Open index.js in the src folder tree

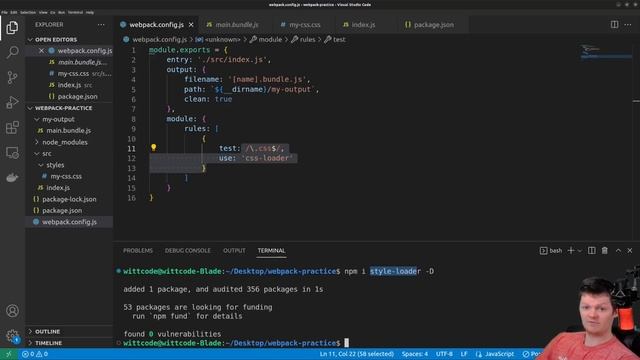(58, 188)
